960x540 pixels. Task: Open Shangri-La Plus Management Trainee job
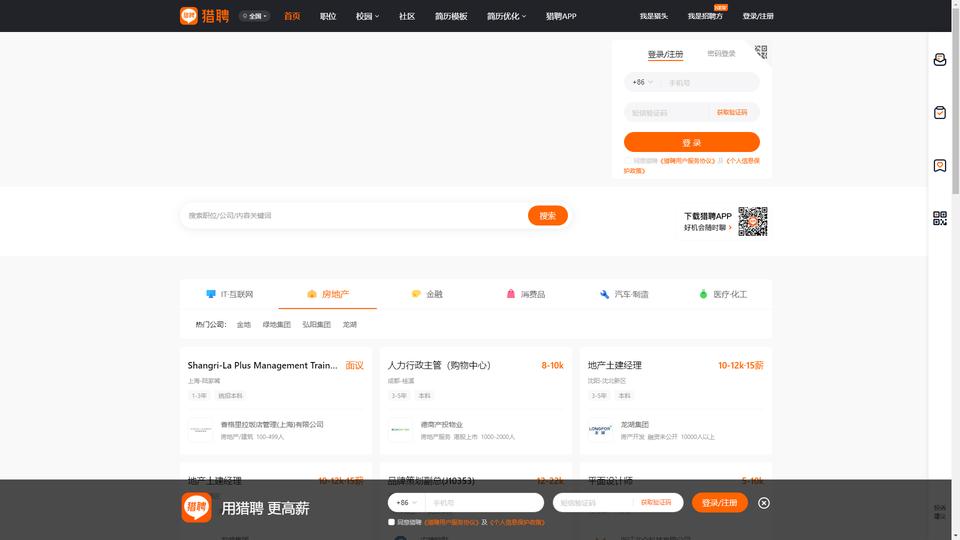[x=263, y=365]
